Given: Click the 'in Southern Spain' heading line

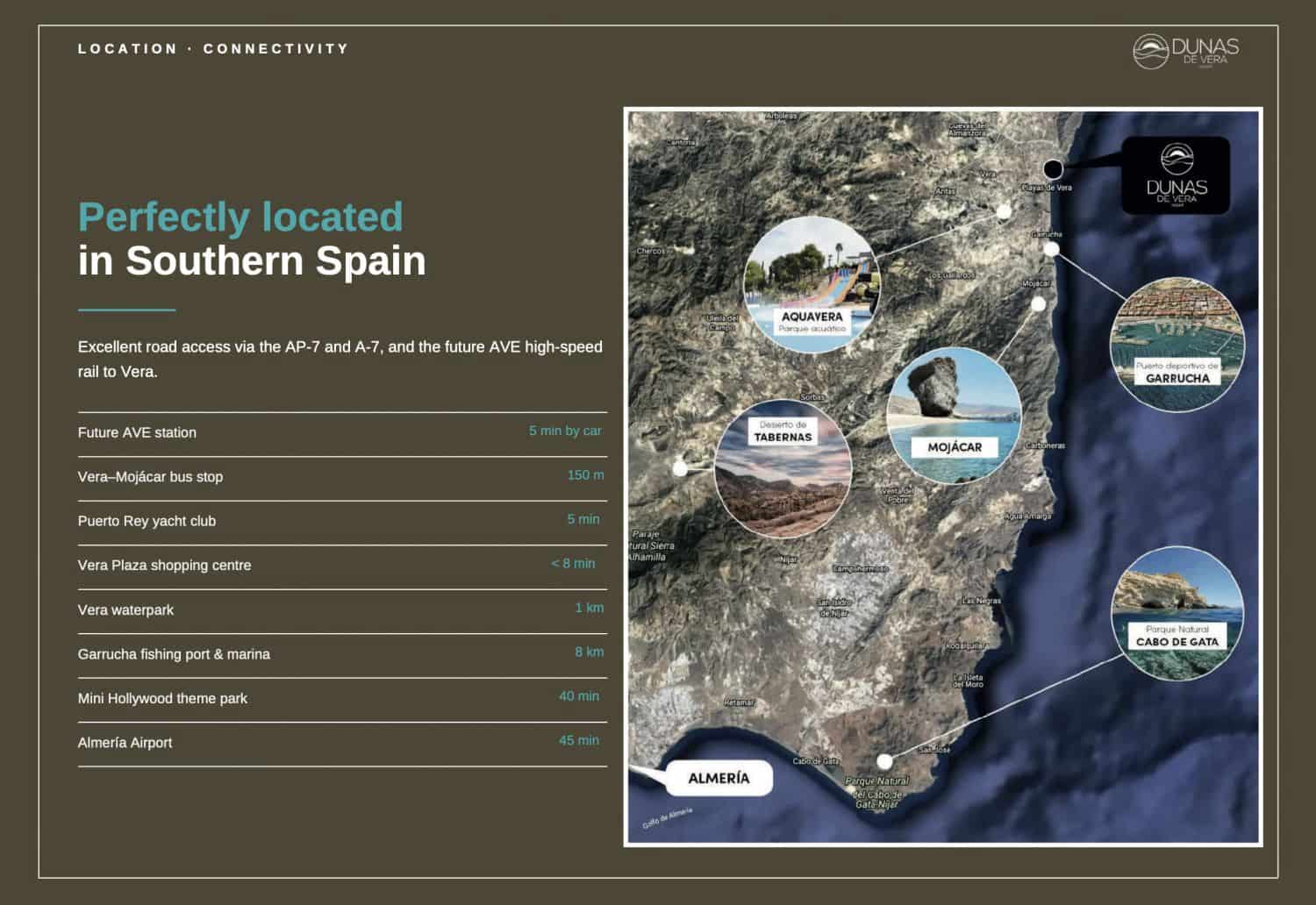Looking at the screenshot, I should click(x=252, y=260).
